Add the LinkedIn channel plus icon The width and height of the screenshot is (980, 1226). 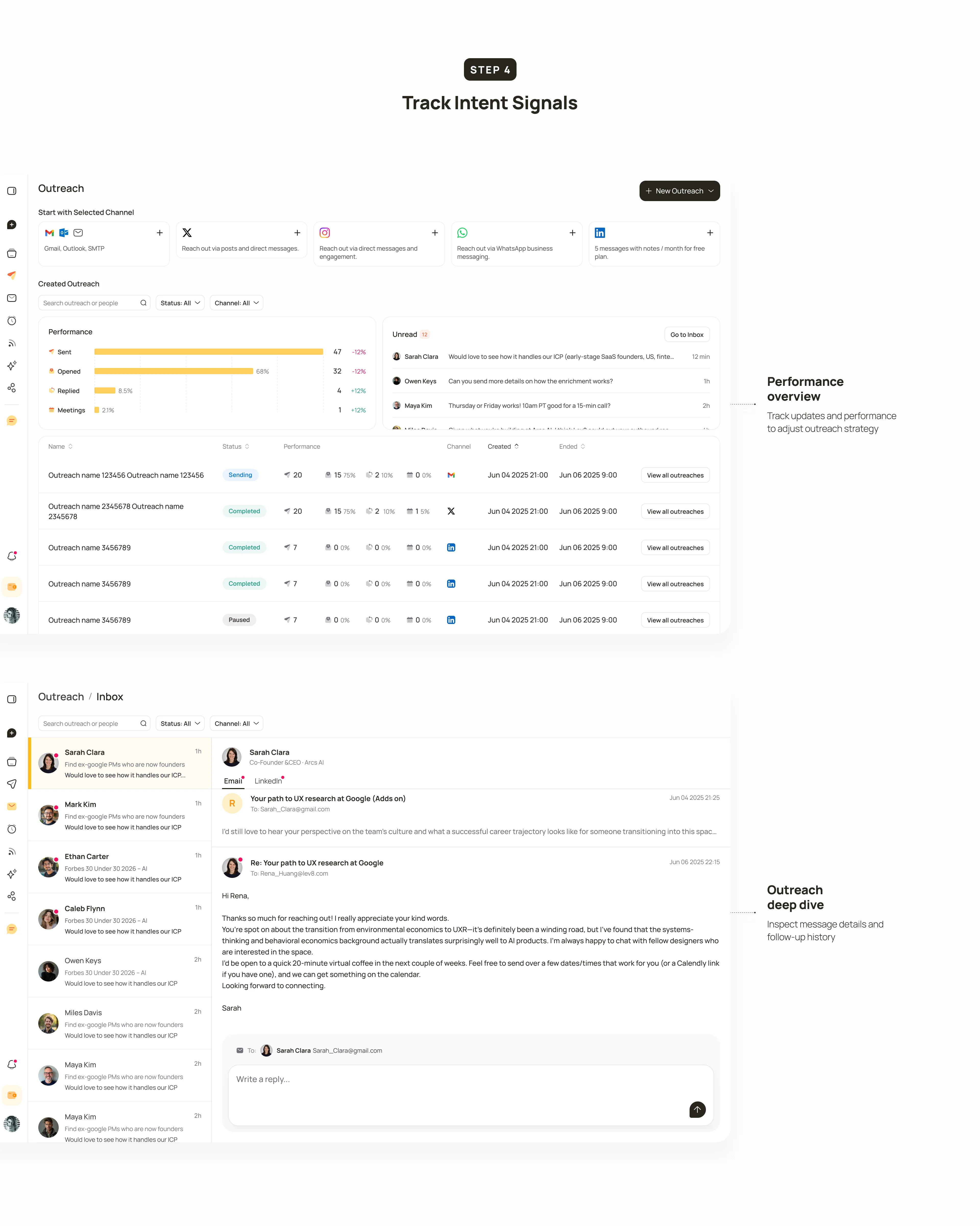[710, 232]
